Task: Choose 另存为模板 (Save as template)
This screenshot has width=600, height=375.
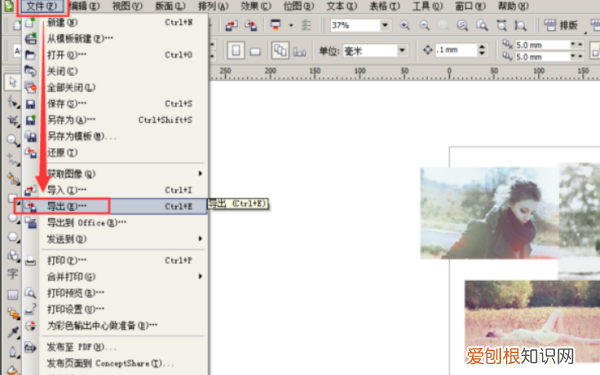Action: click(115, 136)
